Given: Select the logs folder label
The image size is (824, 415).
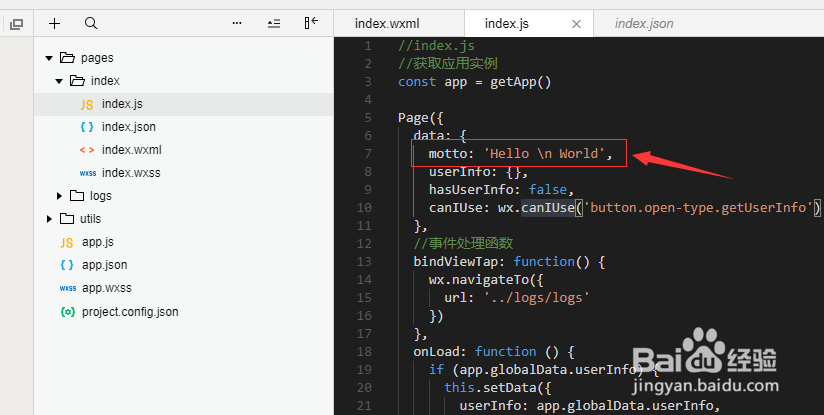Looking at the screenshot, I should [x=100, y=196].
